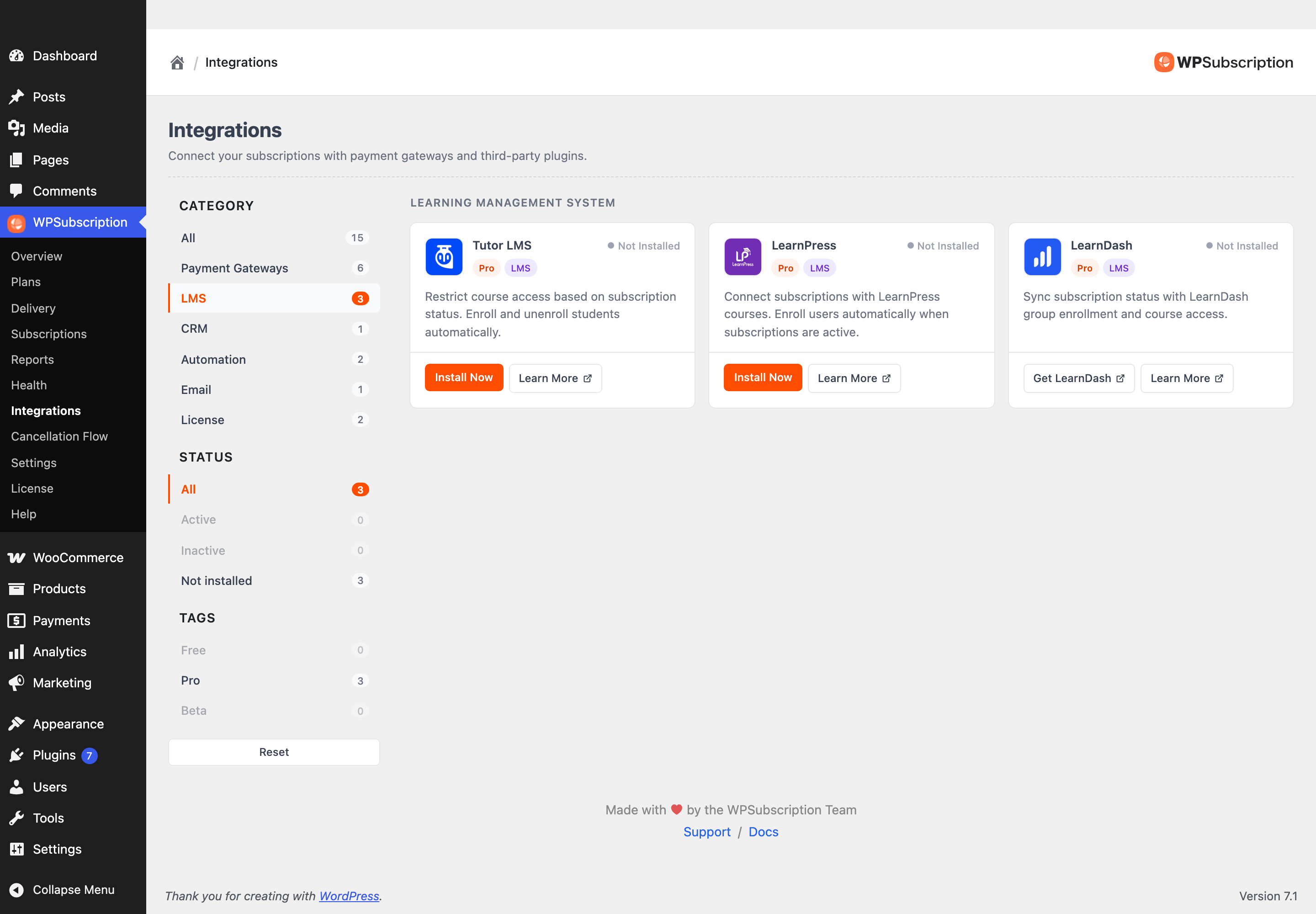Image resolution: width=1316 pixels, height=914 pixels.
Task: Click the WooCommerce icon in sidebar
Action: click(x=16, y=558)
